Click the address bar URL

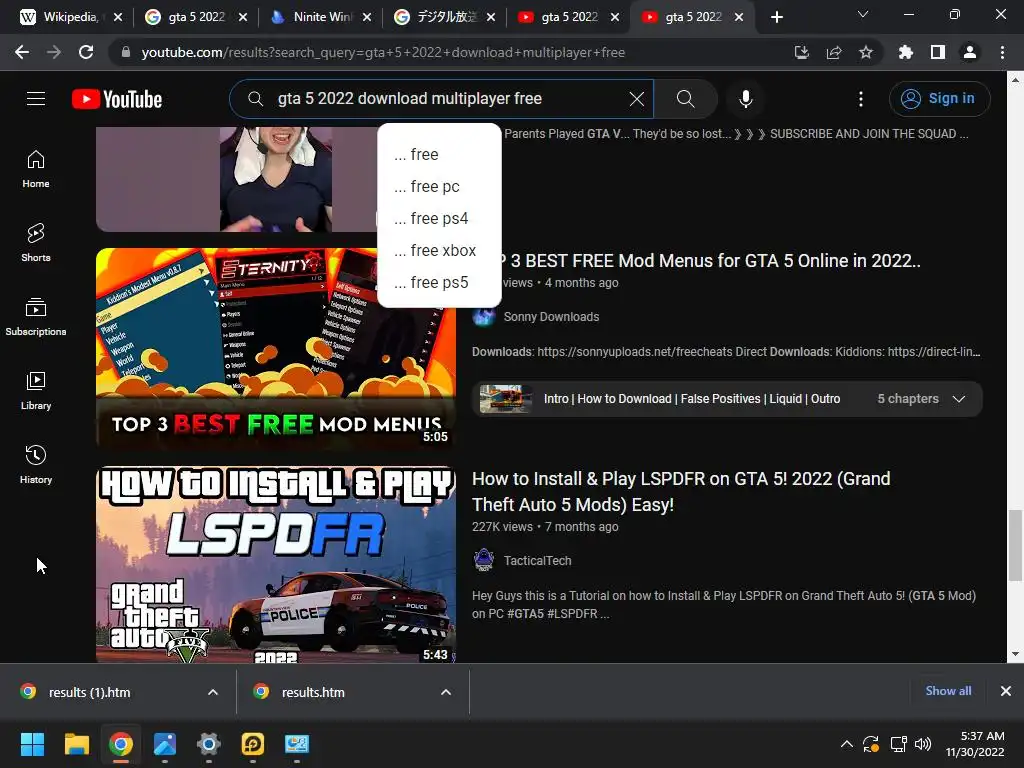[x=383, y=52]
